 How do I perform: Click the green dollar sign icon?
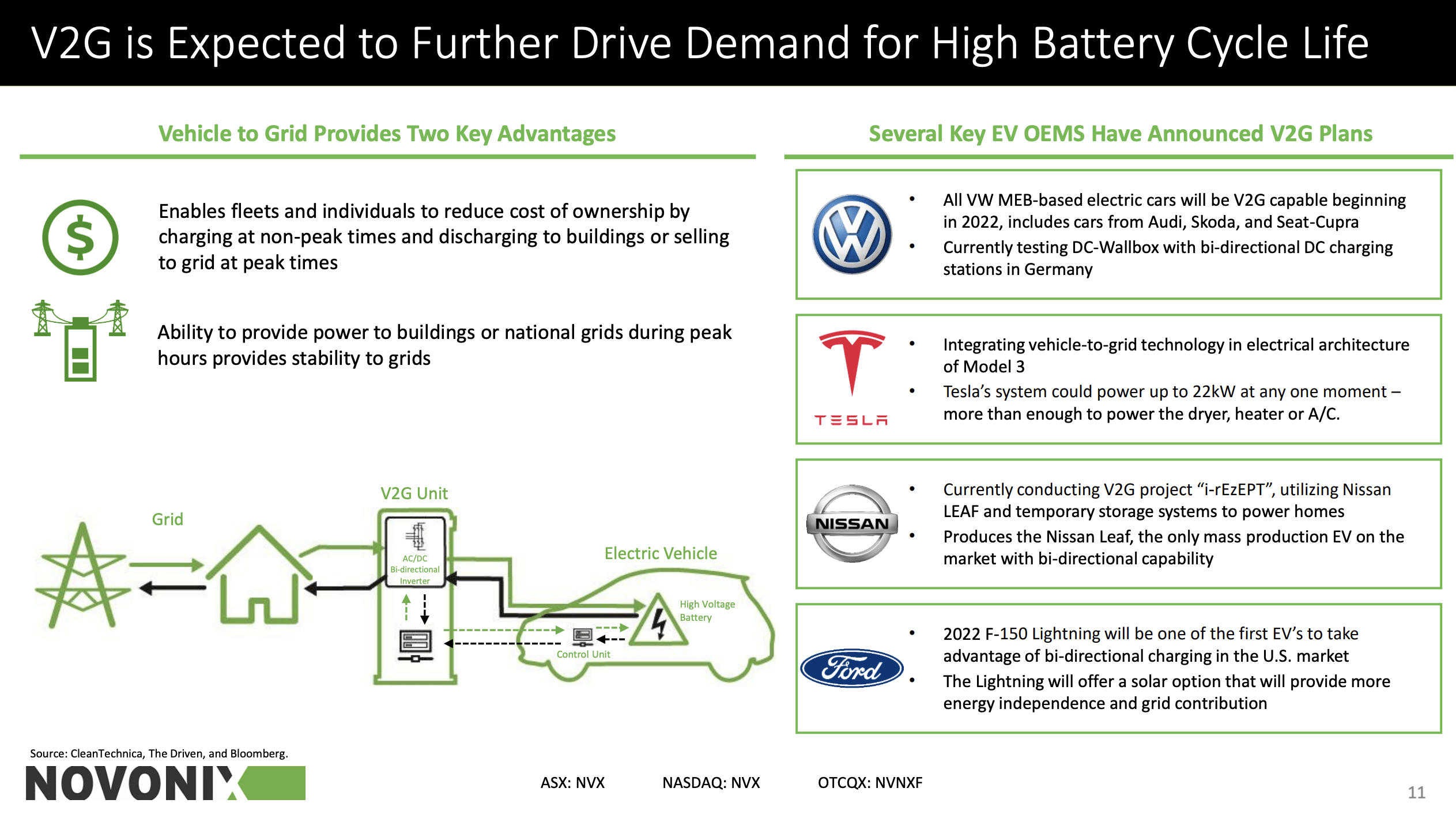click(x=80, y=237)
